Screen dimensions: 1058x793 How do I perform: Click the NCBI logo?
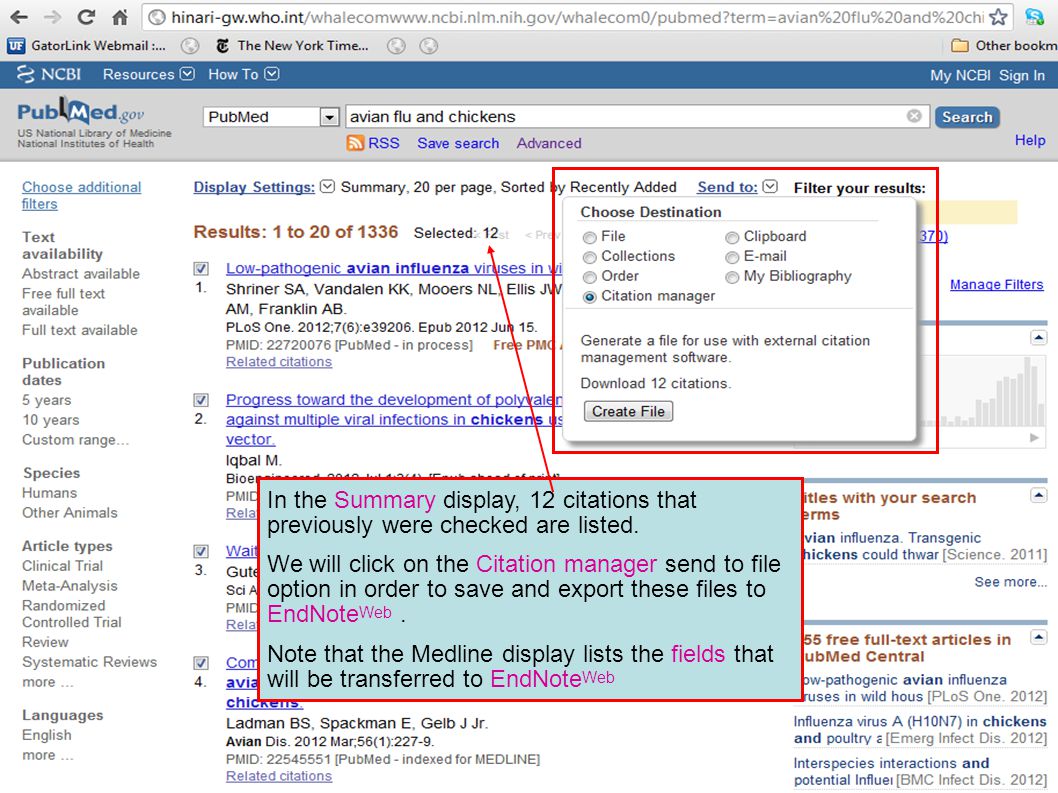point(49,74)
